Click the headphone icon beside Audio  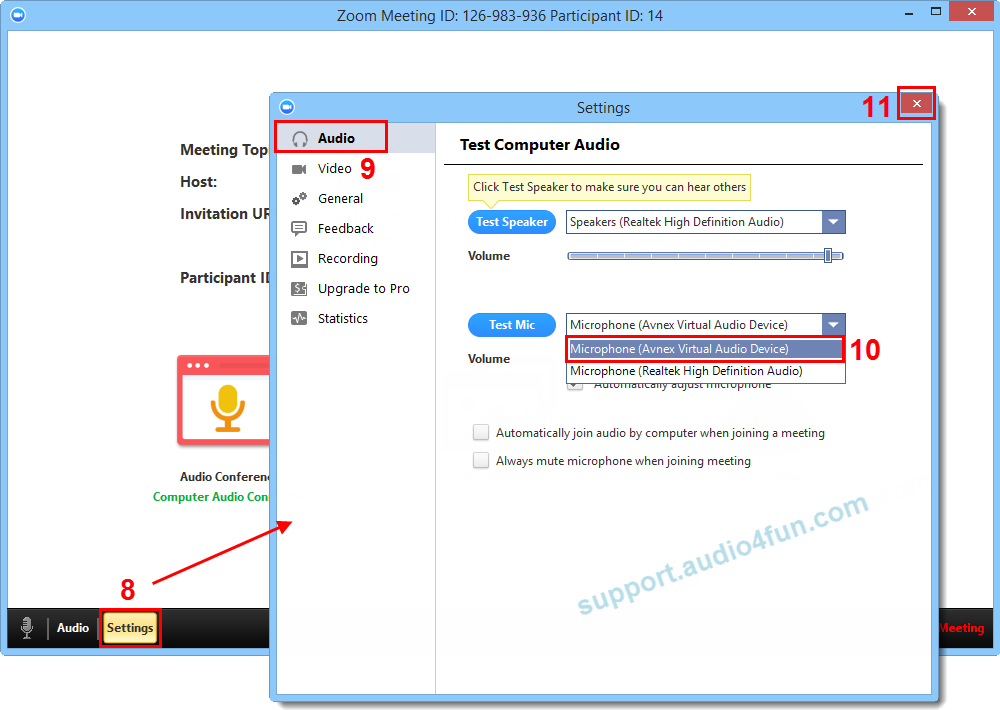click(300, 139)
